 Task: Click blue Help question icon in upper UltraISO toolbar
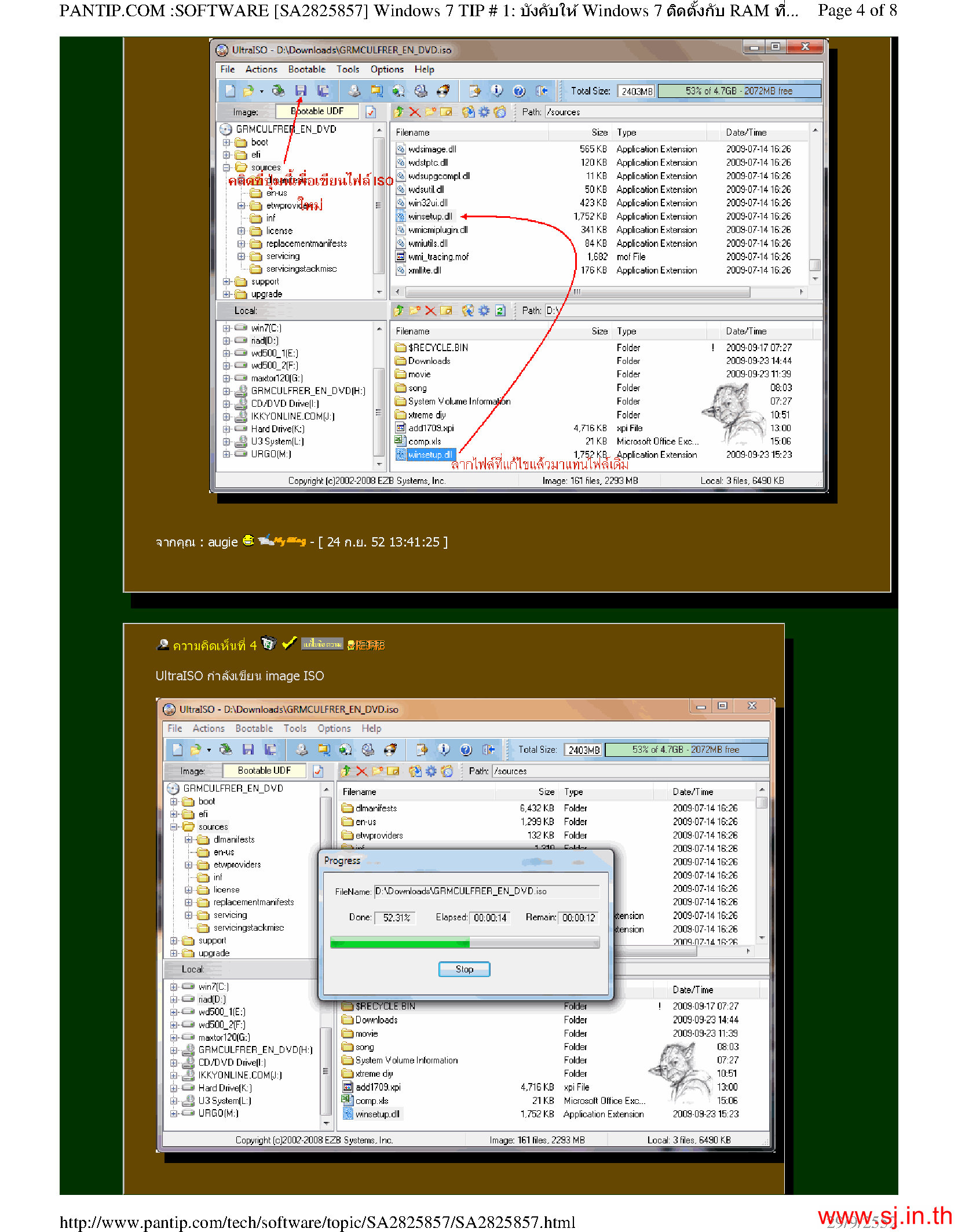520,91
